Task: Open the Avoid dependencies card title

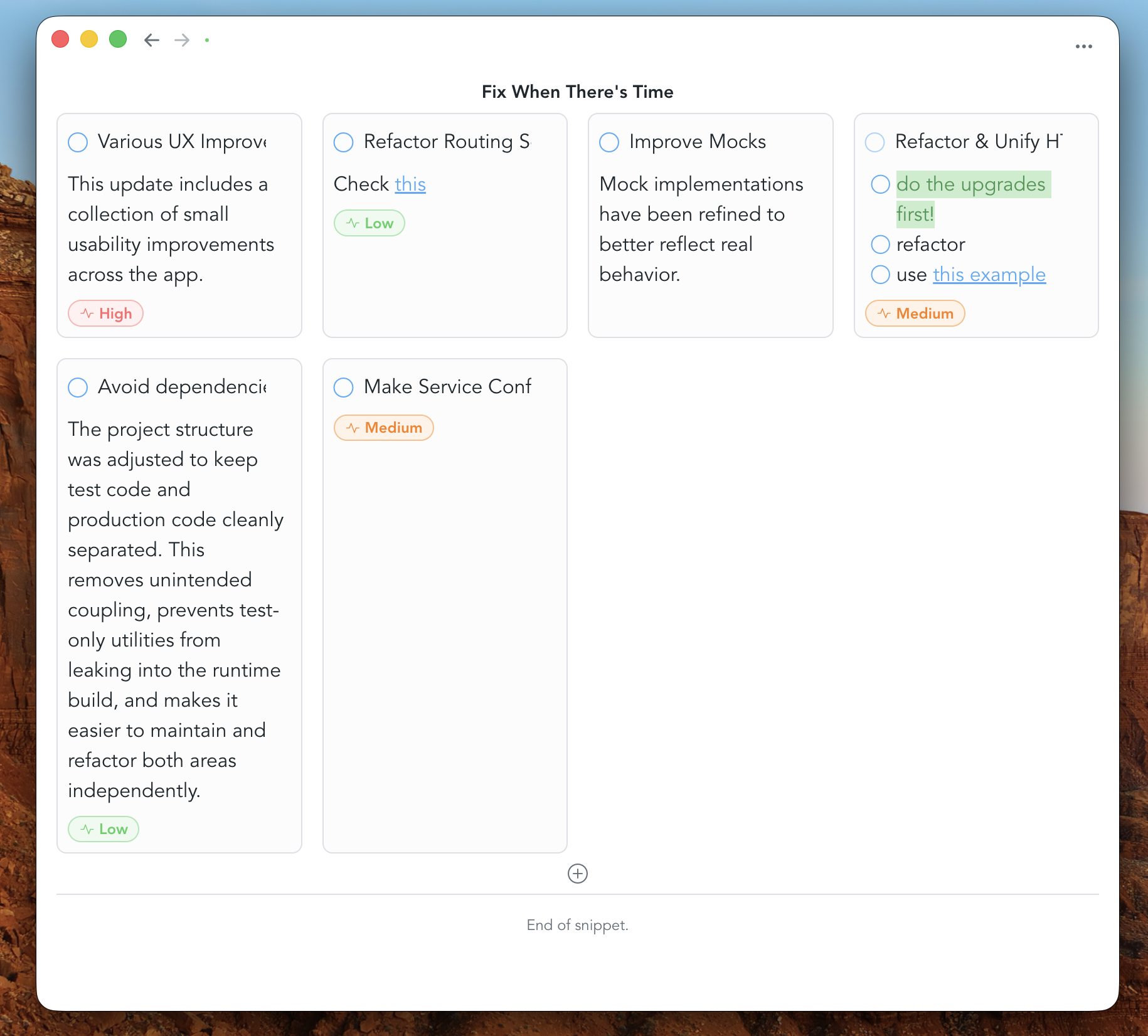Action: 182,387
